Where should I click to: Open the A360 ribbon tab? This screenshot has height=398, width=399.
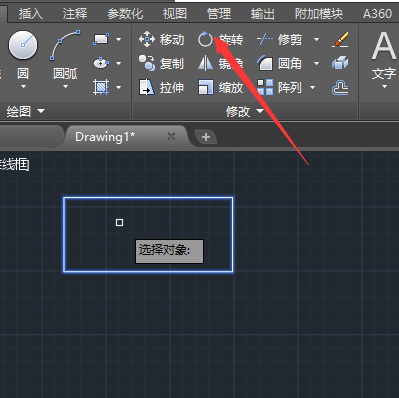377,14
